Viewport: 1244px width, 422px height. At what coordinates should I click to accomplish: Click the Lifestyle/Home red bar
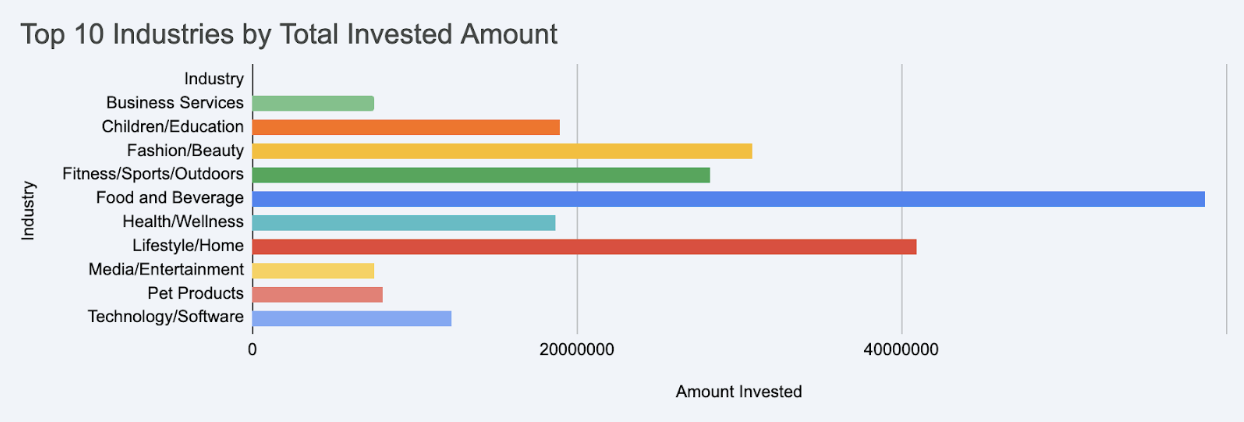coord(584,246)
